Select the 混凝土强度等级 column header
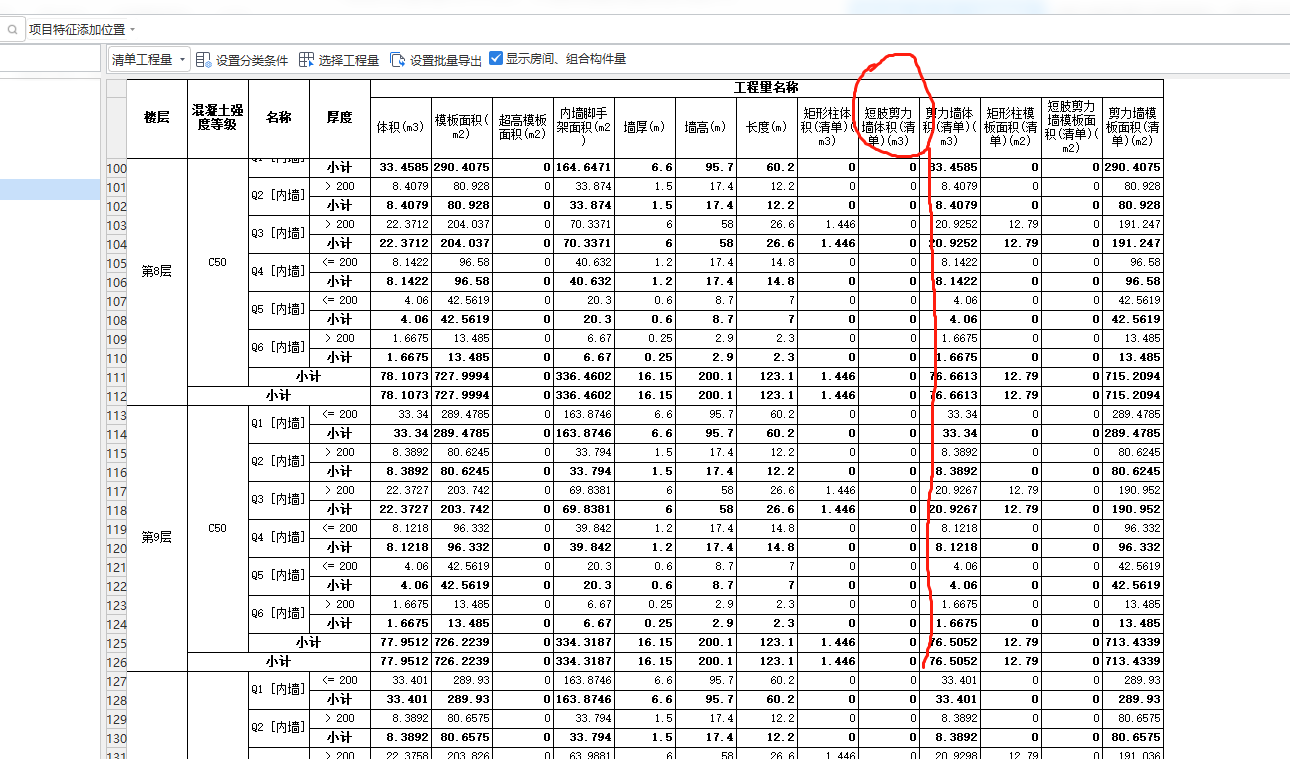 coord(218,118)
